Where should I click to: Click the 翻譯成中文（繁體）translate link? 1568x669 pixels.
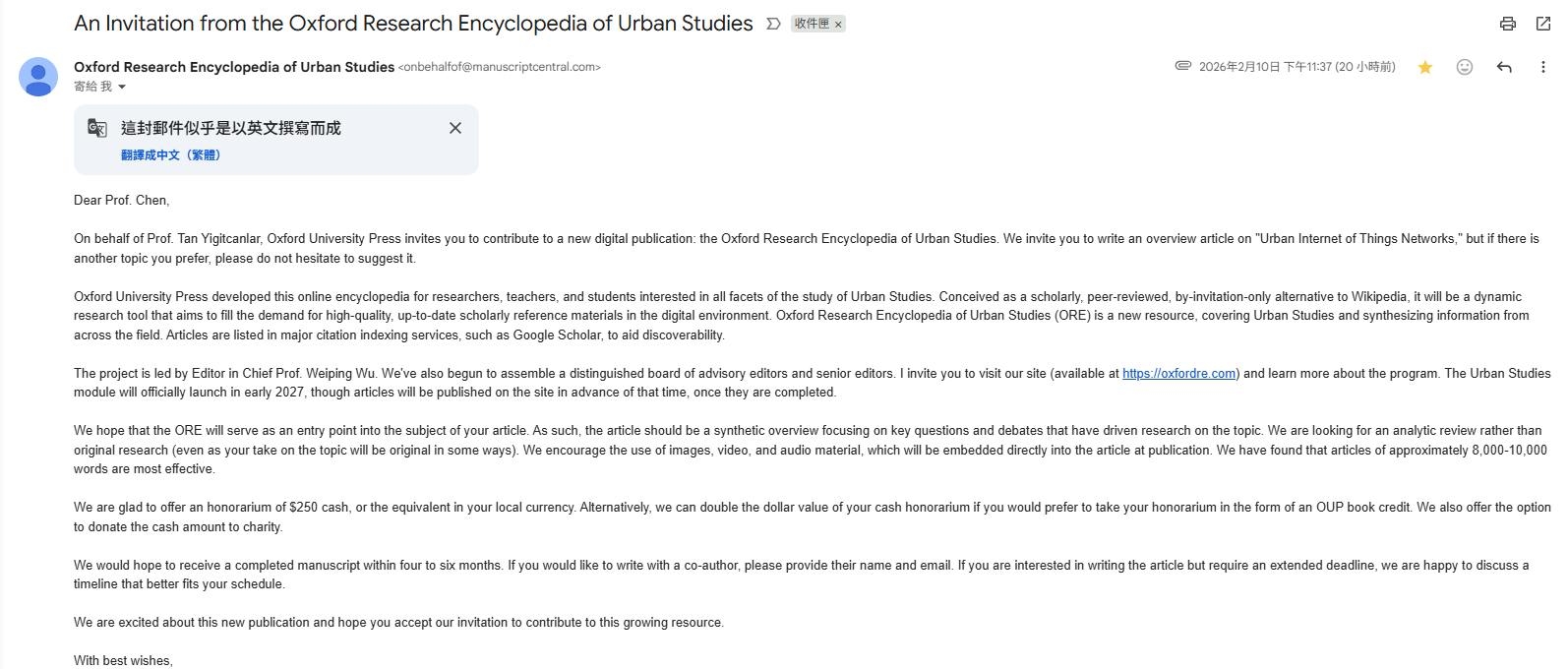click(171, 155)
